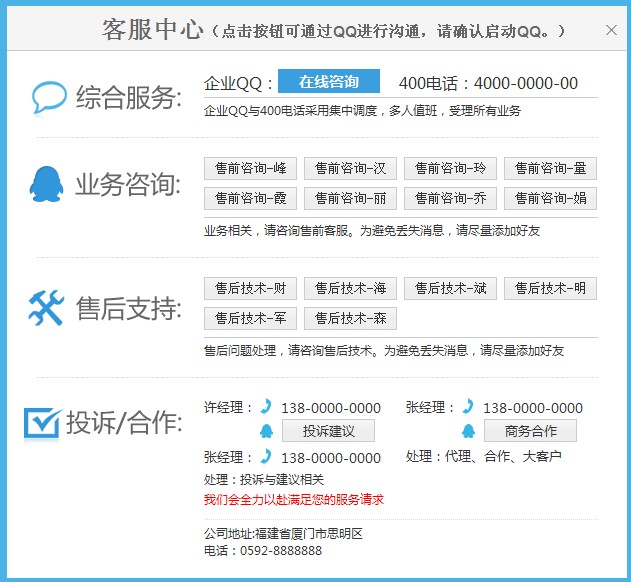Click the 客服中心 title text

(x=153, y=30)
